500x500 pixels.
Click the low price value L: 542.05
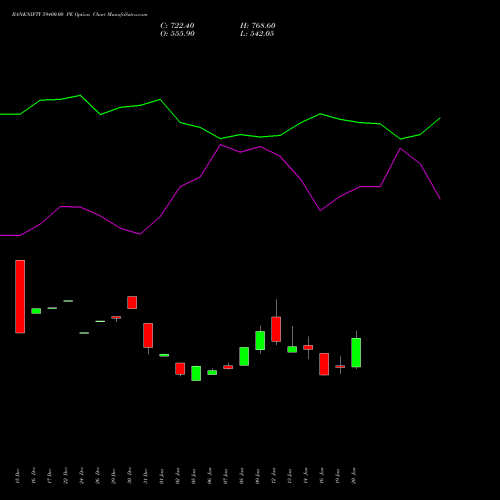(x=257, y=34)
